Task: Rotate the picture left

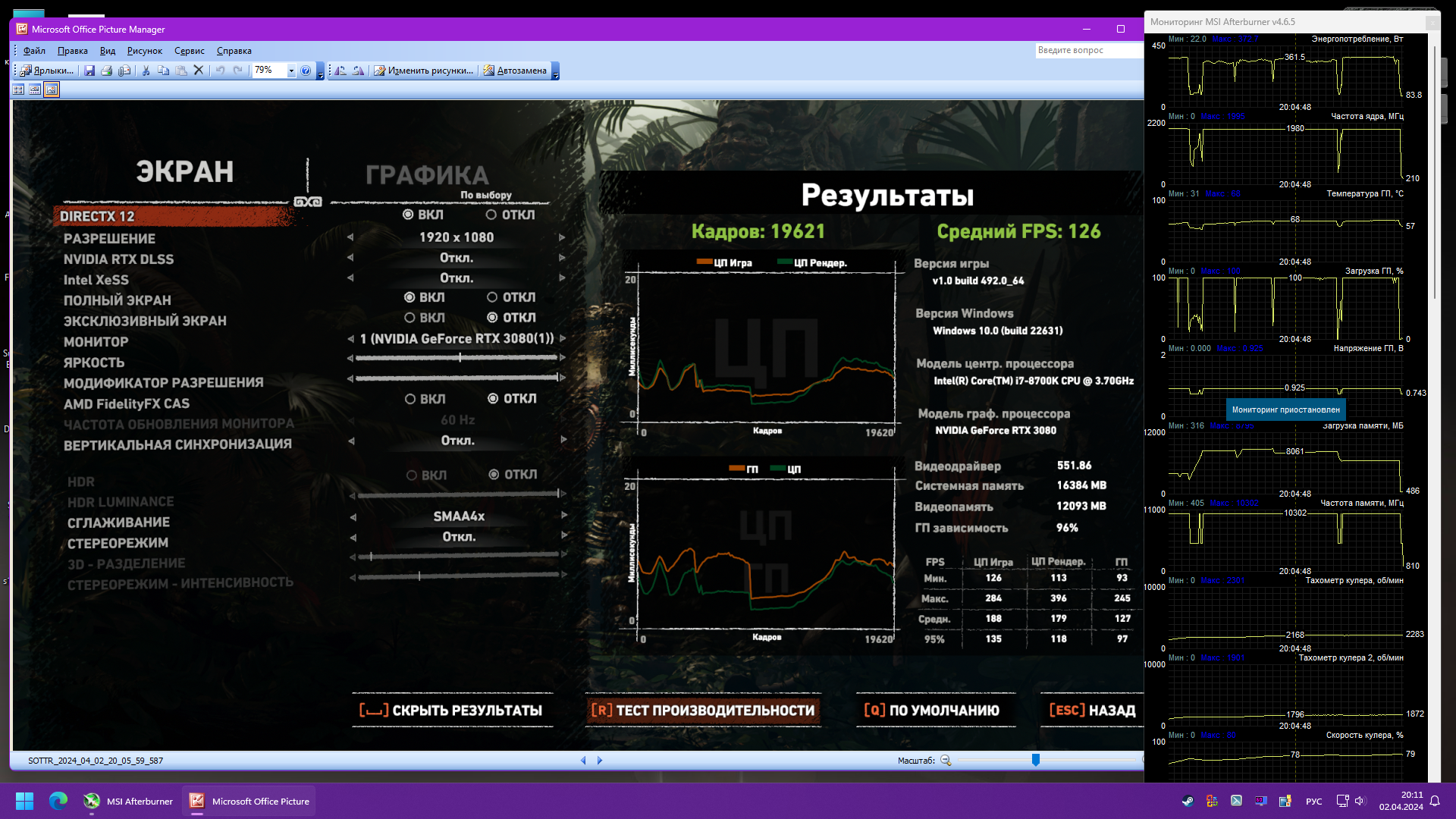Action: (x=340, y=71)
